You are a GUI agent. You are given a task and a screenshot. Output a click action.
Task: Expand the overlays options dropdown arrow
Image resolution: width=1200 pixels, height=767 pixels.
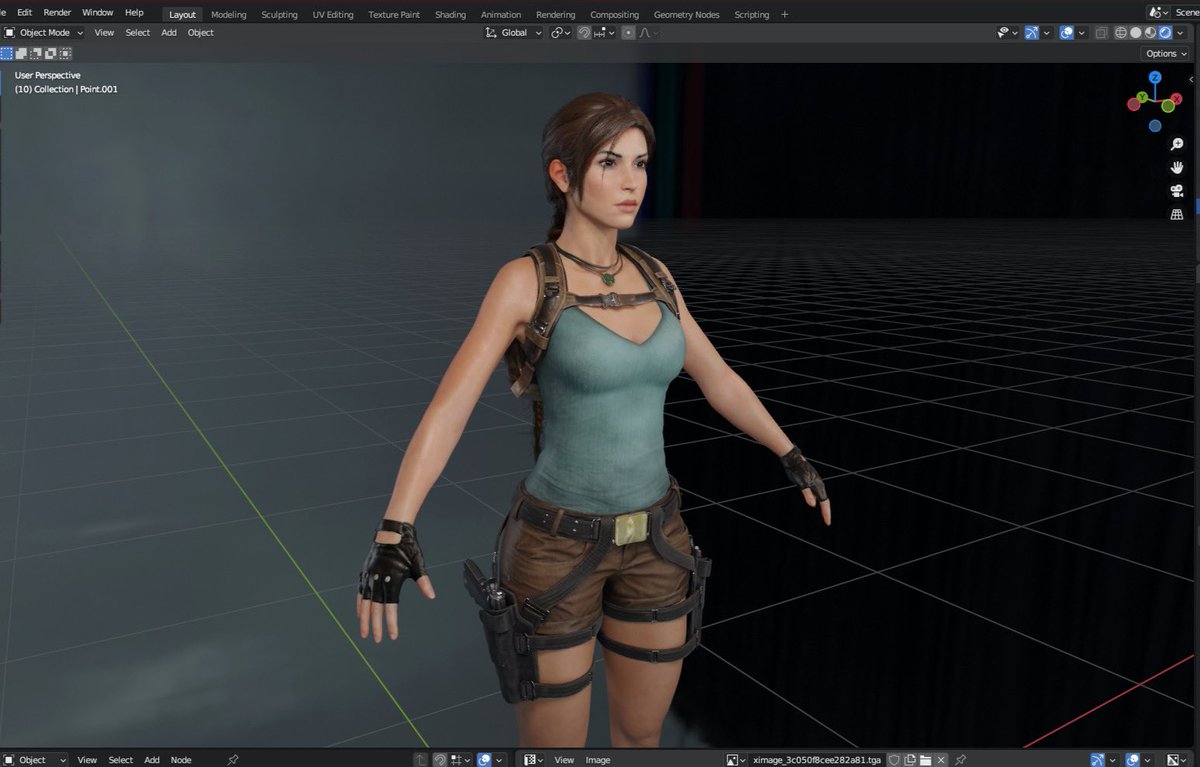(x=1083, y=33)
